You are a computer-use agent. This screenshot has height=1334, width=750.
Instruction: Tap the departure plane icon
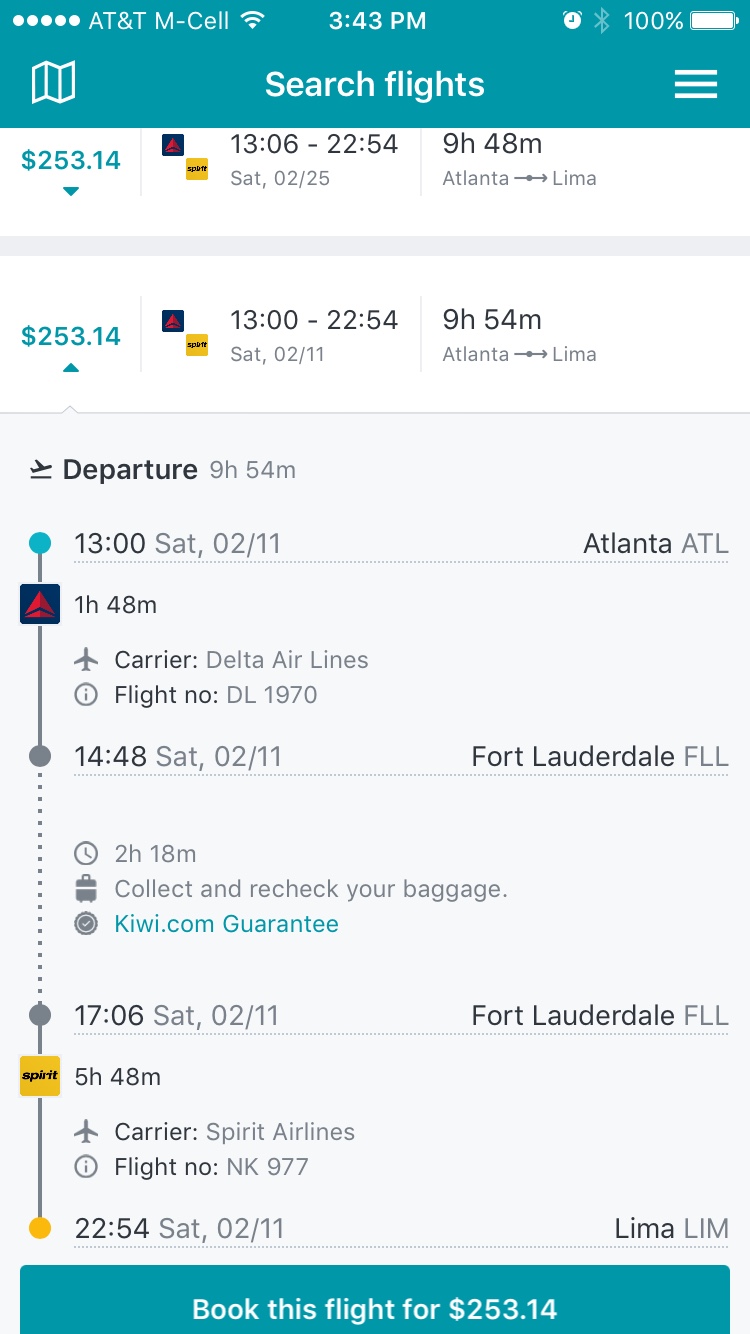(x=41, y=470)
